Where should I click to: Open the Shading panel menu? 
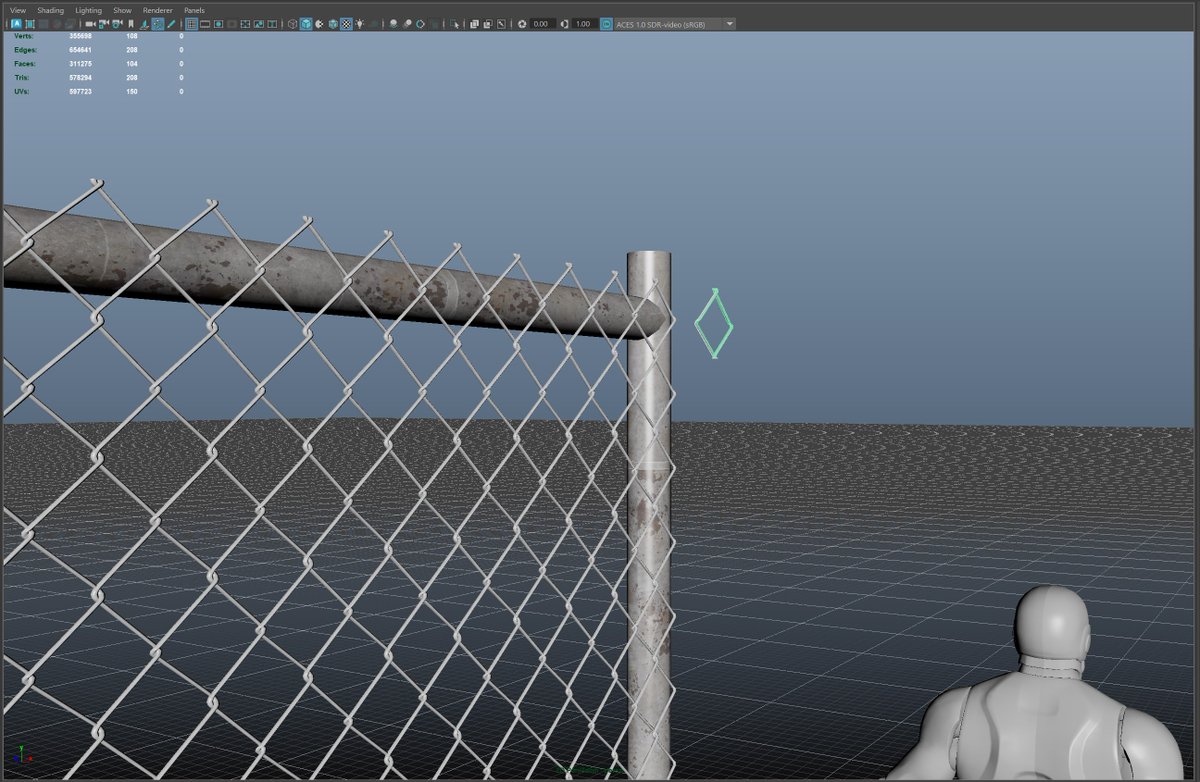[50, 10]
